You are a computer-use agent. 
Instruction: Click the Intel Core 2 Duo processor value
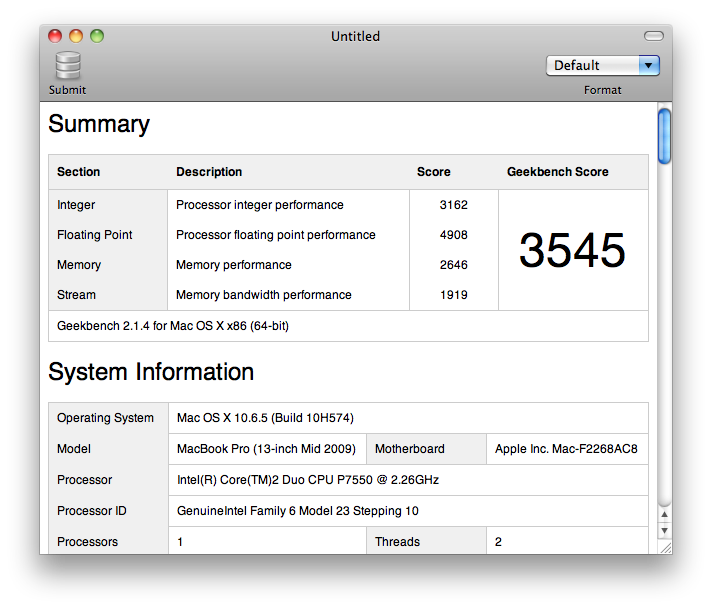(x=308, y=480)
